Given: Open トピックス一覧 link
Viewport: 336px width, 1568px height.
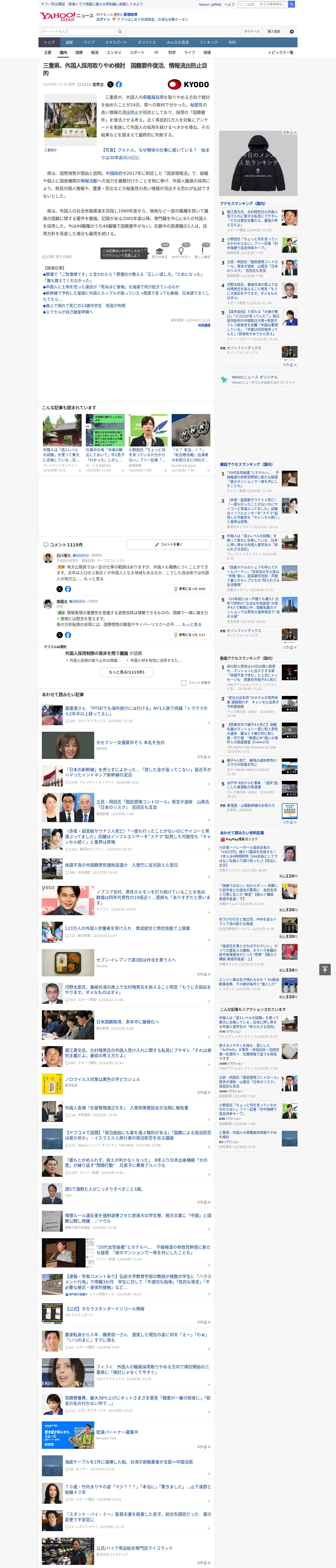Looking at the screenshot, I should tap(281, 52).
